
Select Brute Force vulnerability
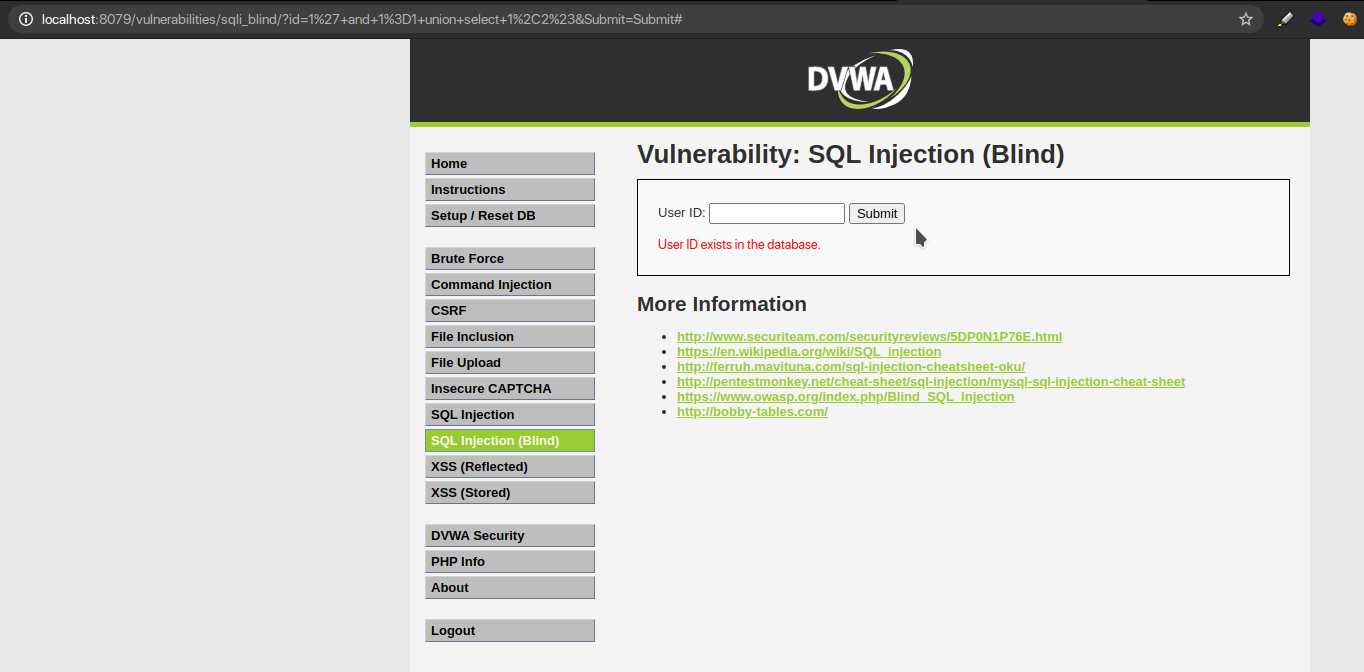[510, 258]
